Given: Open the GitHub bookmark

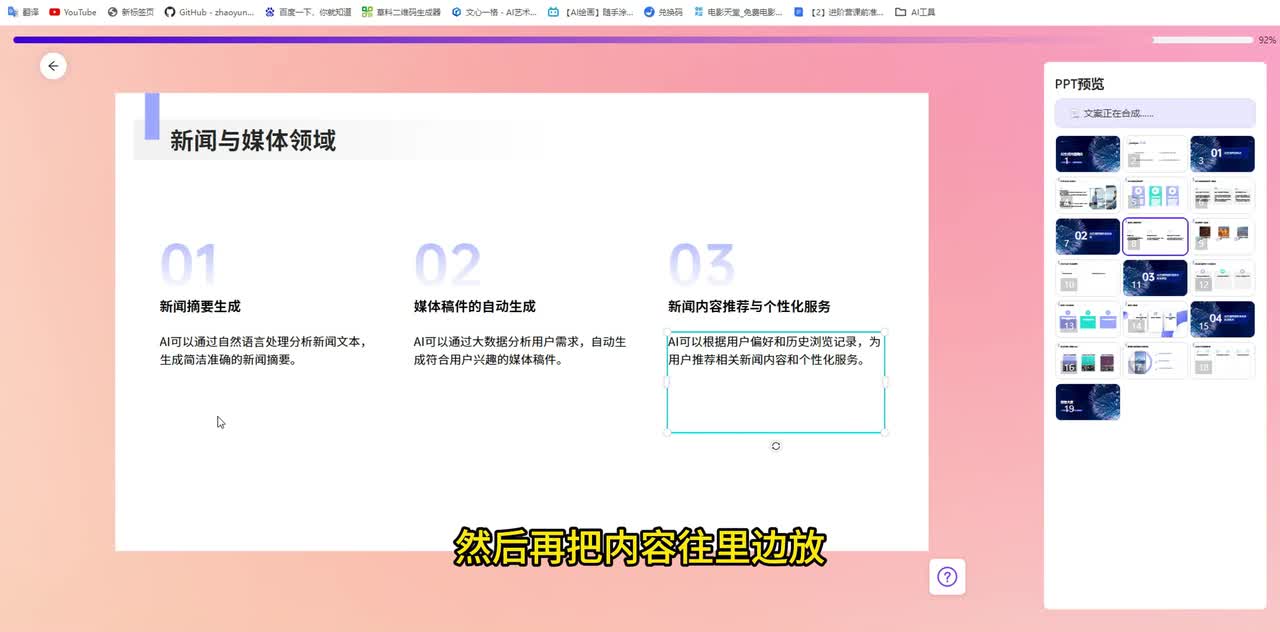Looking at the screenshot, I should tap(209, 12).
